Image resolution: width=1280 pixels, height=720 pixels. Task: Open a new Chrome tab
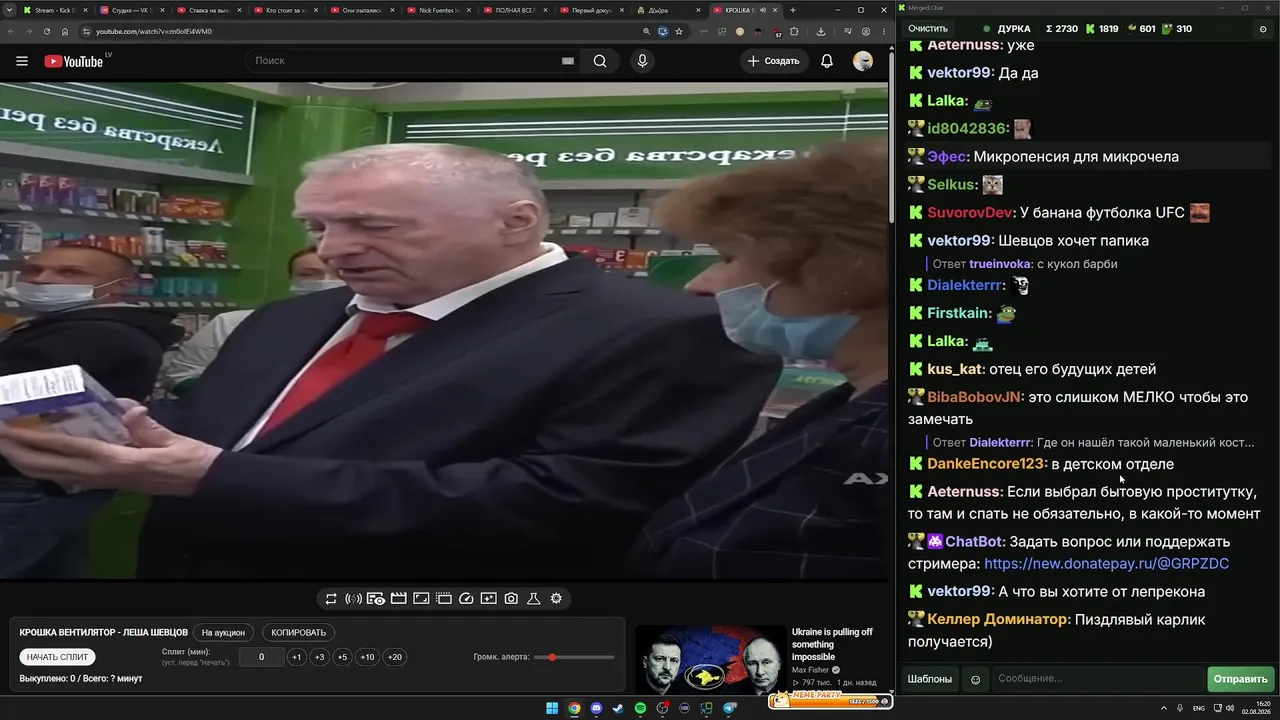[793, 10]
